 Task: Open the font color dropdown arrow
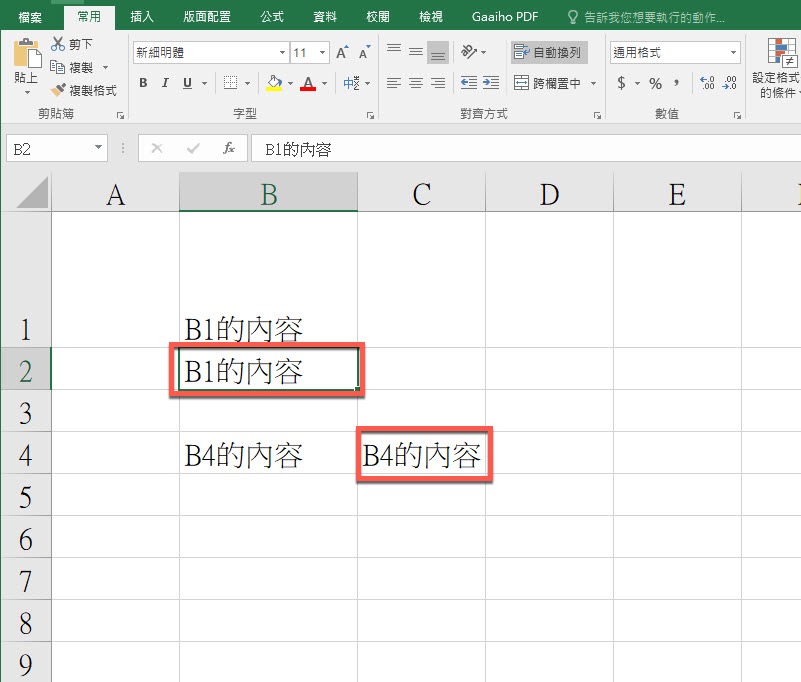[x=324, y=83]
